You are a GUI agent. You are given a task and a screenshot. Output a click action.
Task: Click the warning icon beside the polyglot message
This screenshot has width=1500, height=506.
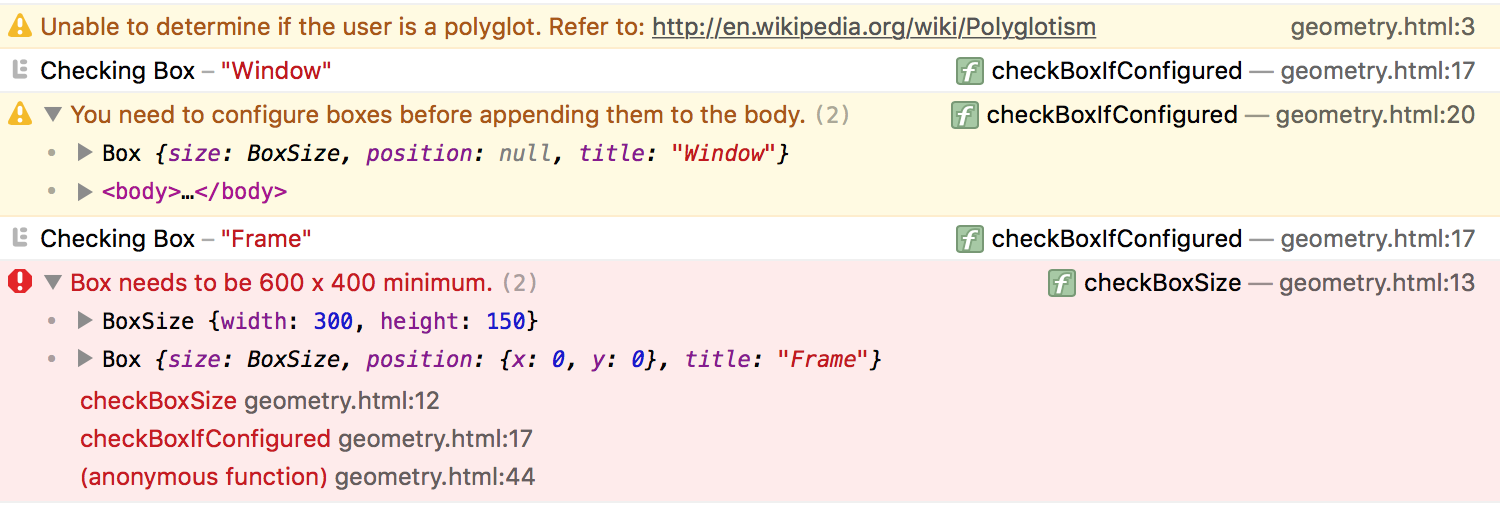point(19,27)
